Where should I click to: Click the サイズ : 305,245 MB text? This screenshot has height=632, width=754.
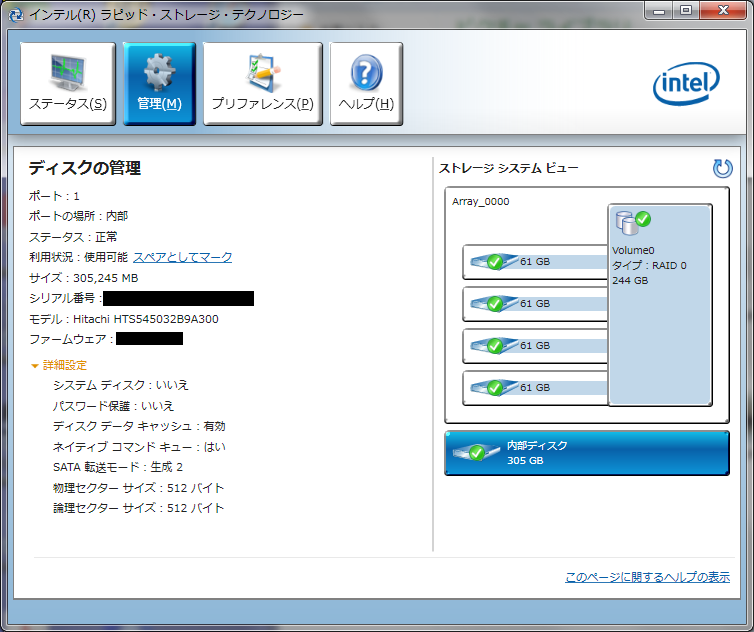pyautogui.click(x=84, y=278)
